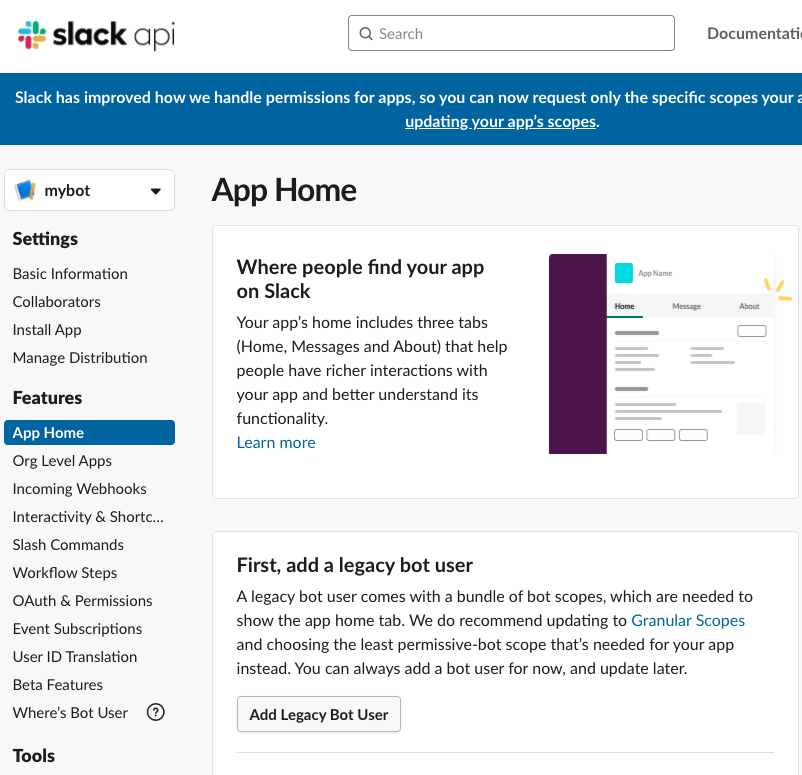Screen dimensions: 802x775
Task: Focus the Search input field
Action: tap(520, 34)
